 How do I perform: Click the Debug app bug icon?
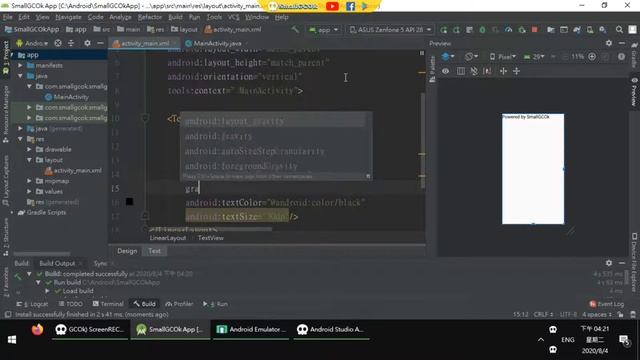coord(482,30)
